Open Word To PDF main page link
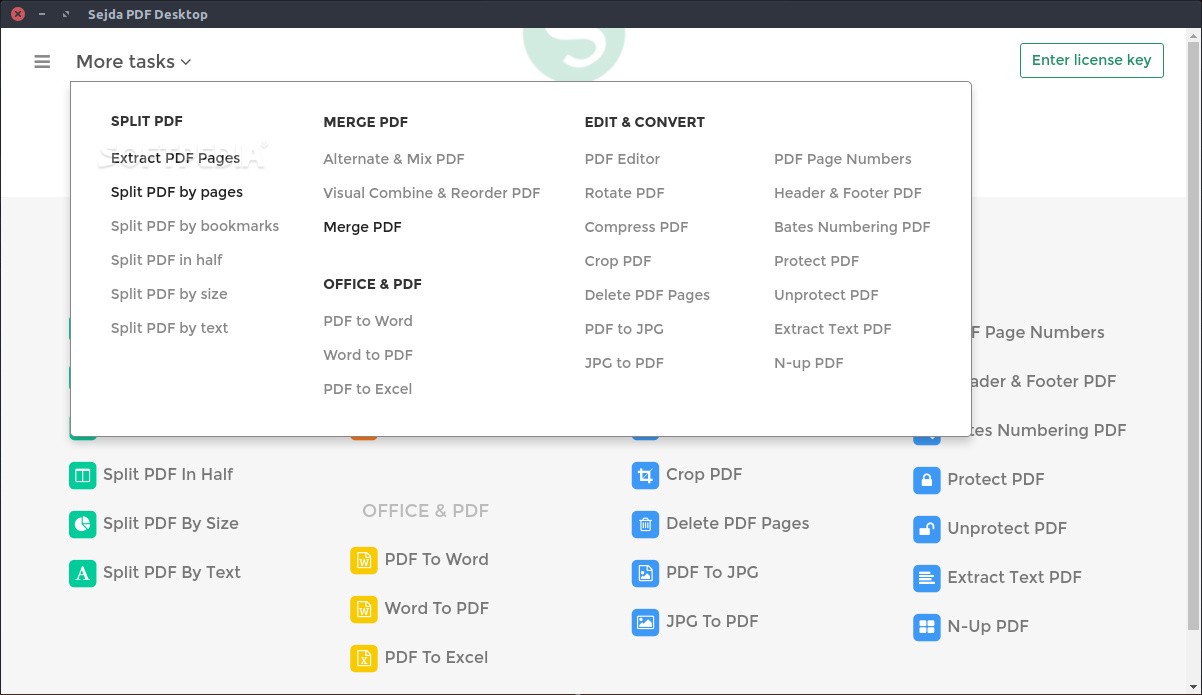1202x695 pixels. 437,608
